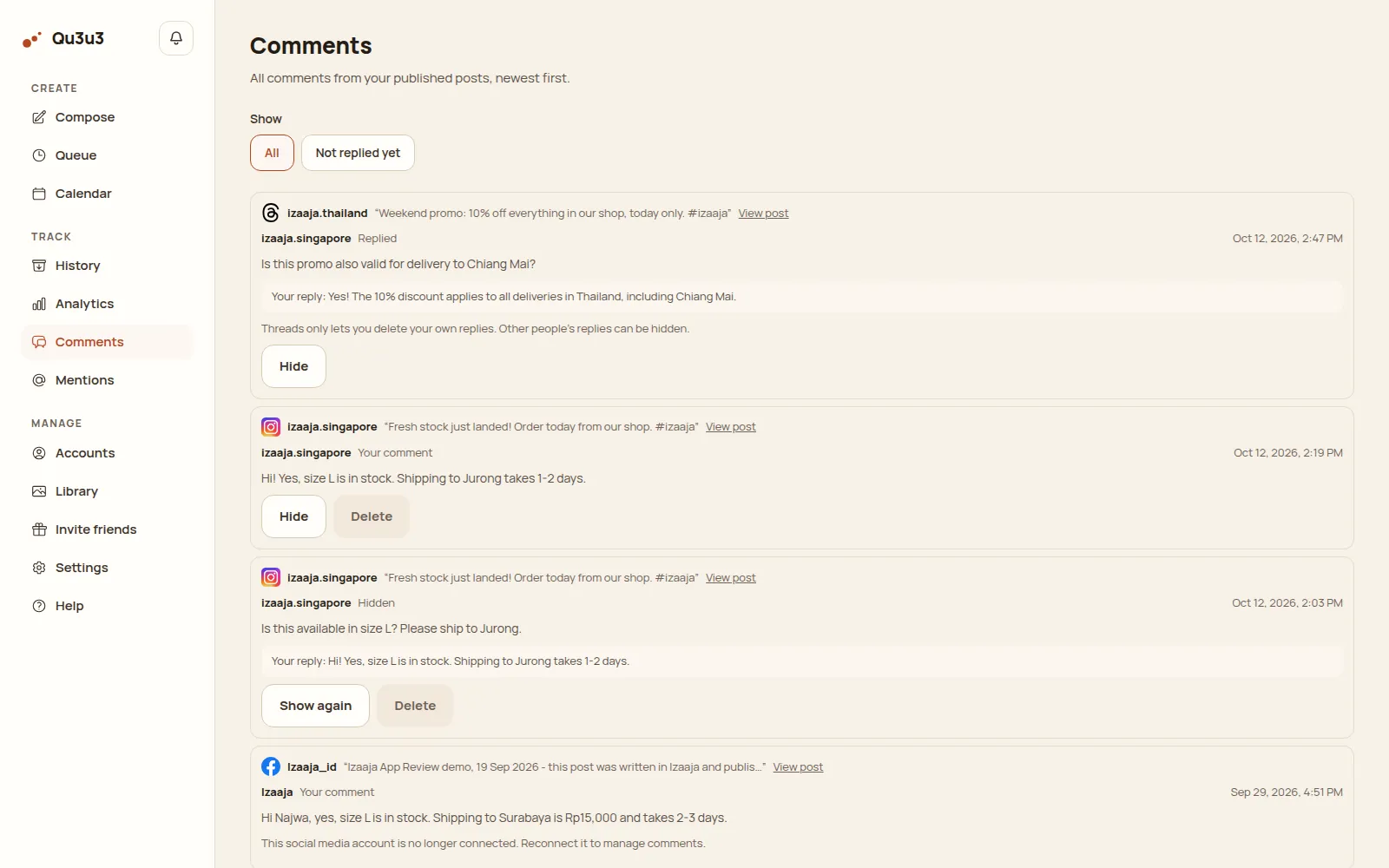Click the Instagram icon on the hidden comment
This screenshot has width=1389, height=868.
pos(271,577)
